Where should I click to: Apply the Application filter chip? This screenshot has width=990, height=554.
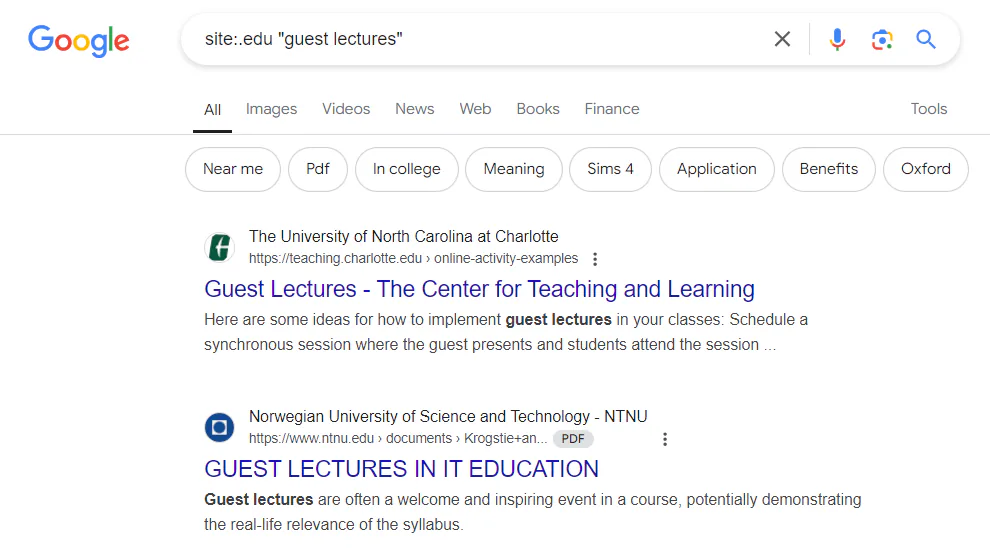pyautogui.click(x=717, y=169)
